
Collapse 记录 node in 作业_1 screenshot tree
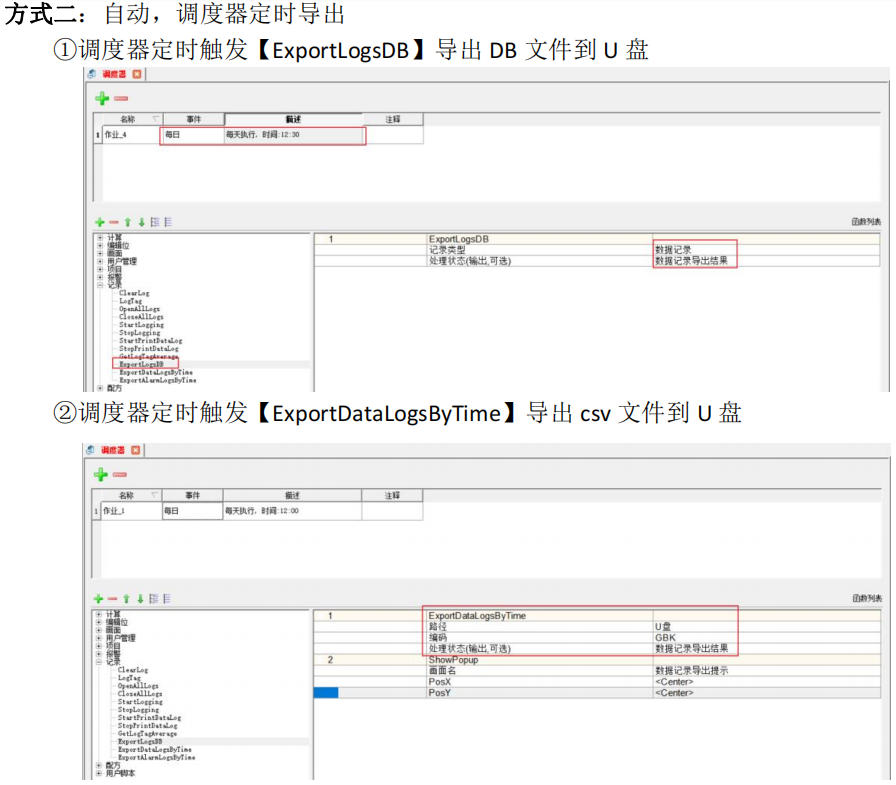tap(99, 662)
